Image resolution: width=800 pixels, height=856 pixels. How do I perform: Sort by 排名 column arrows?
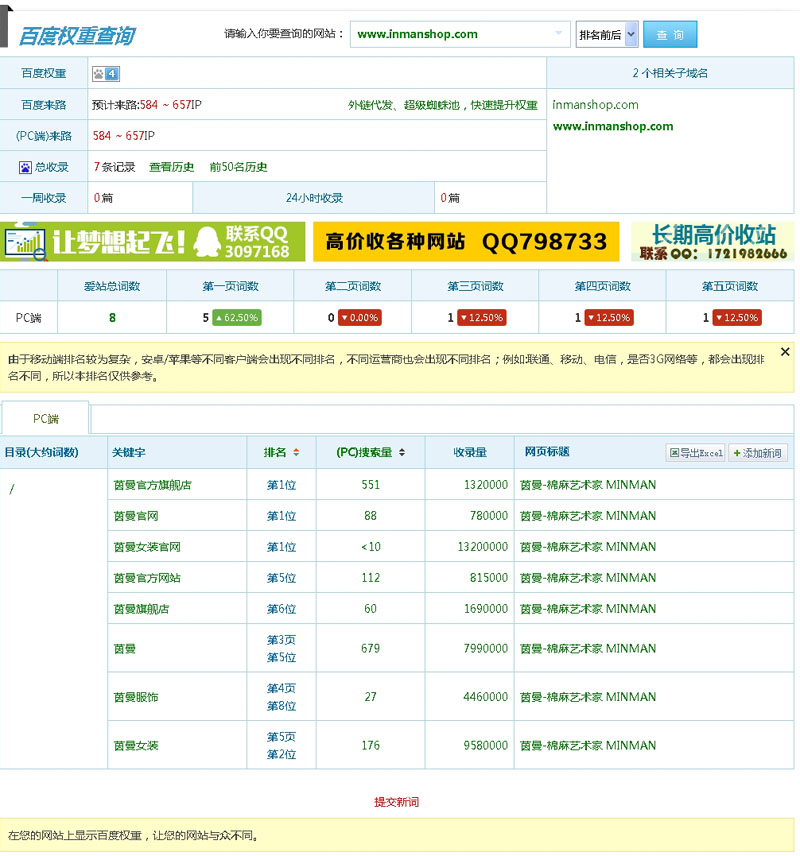(x=296, y=453)
